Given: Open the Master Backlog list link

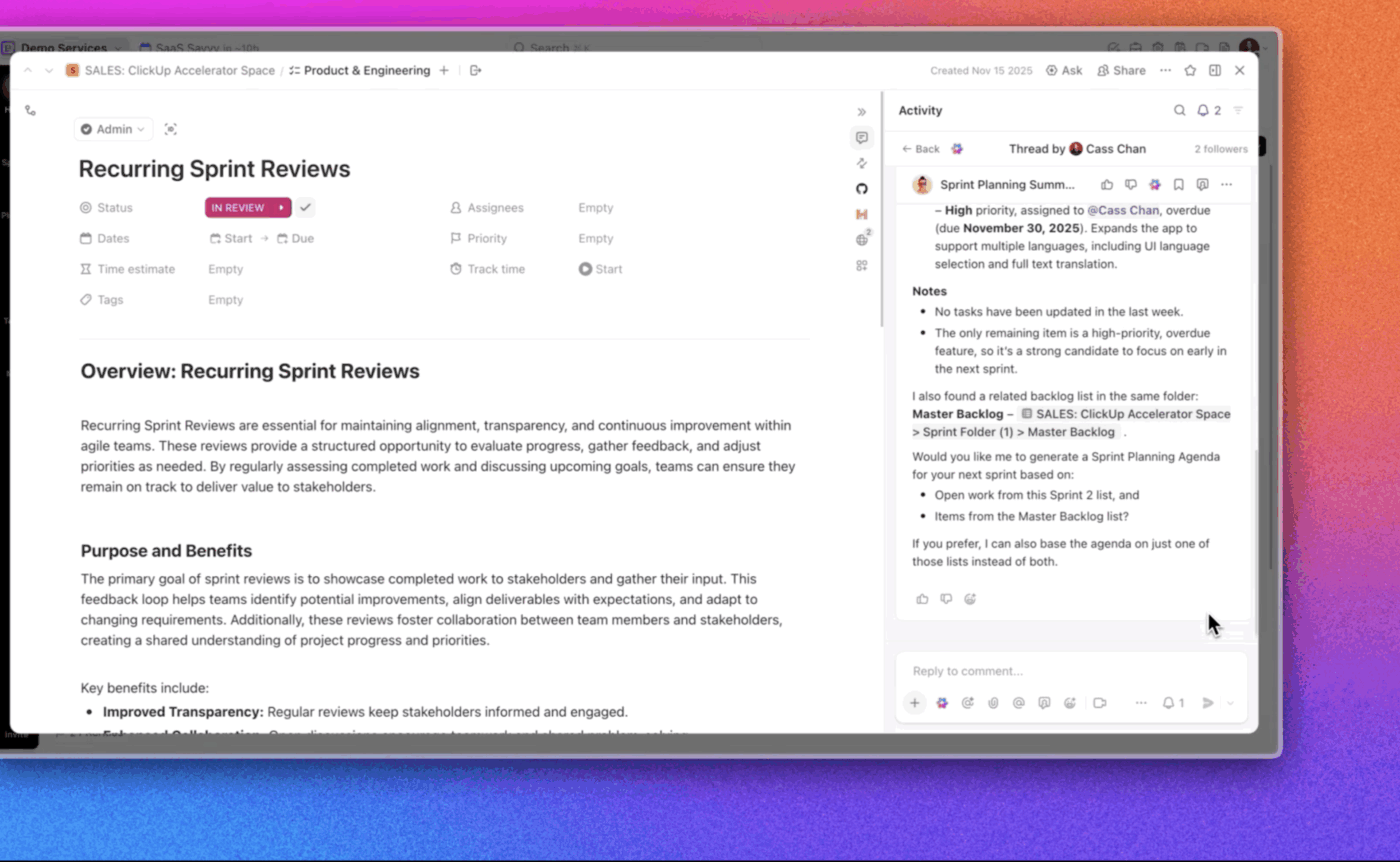Looking at the screenshot, I should 1071,423.
